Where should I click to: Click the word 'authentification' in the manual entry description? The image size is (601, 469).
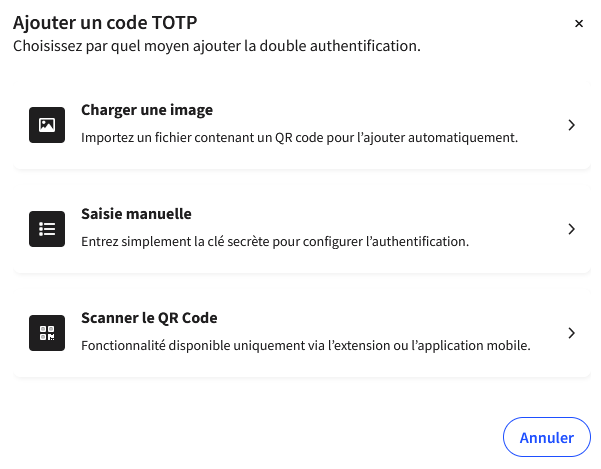[421, 241]
